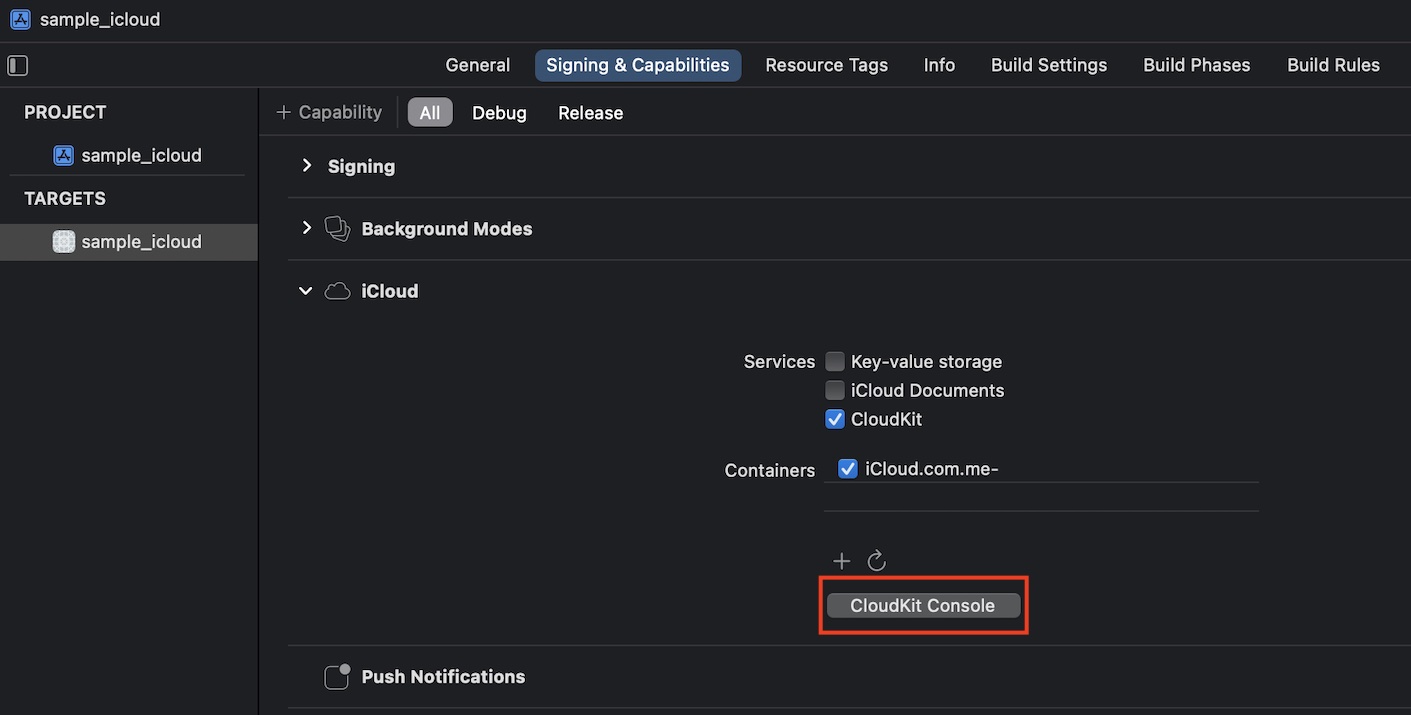Click the target app icon under TARGETS
1411x715 pixels.
coord(64,241)
